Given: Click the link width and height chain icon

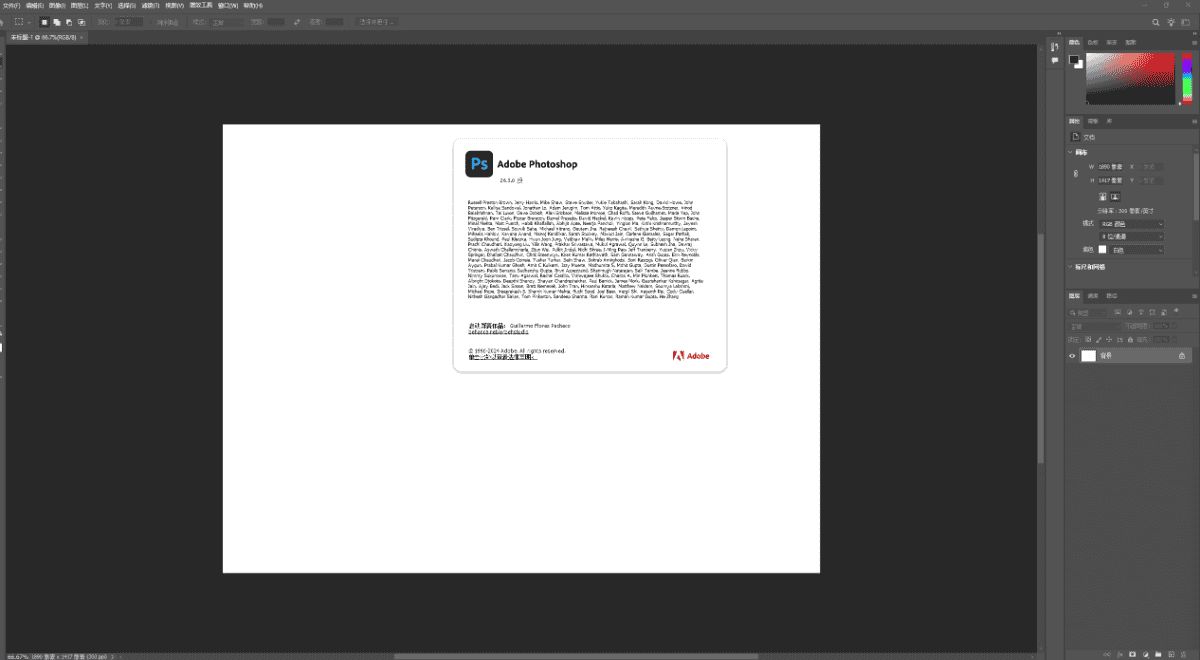Looking at the screenshot, I should coord(1075,173).
